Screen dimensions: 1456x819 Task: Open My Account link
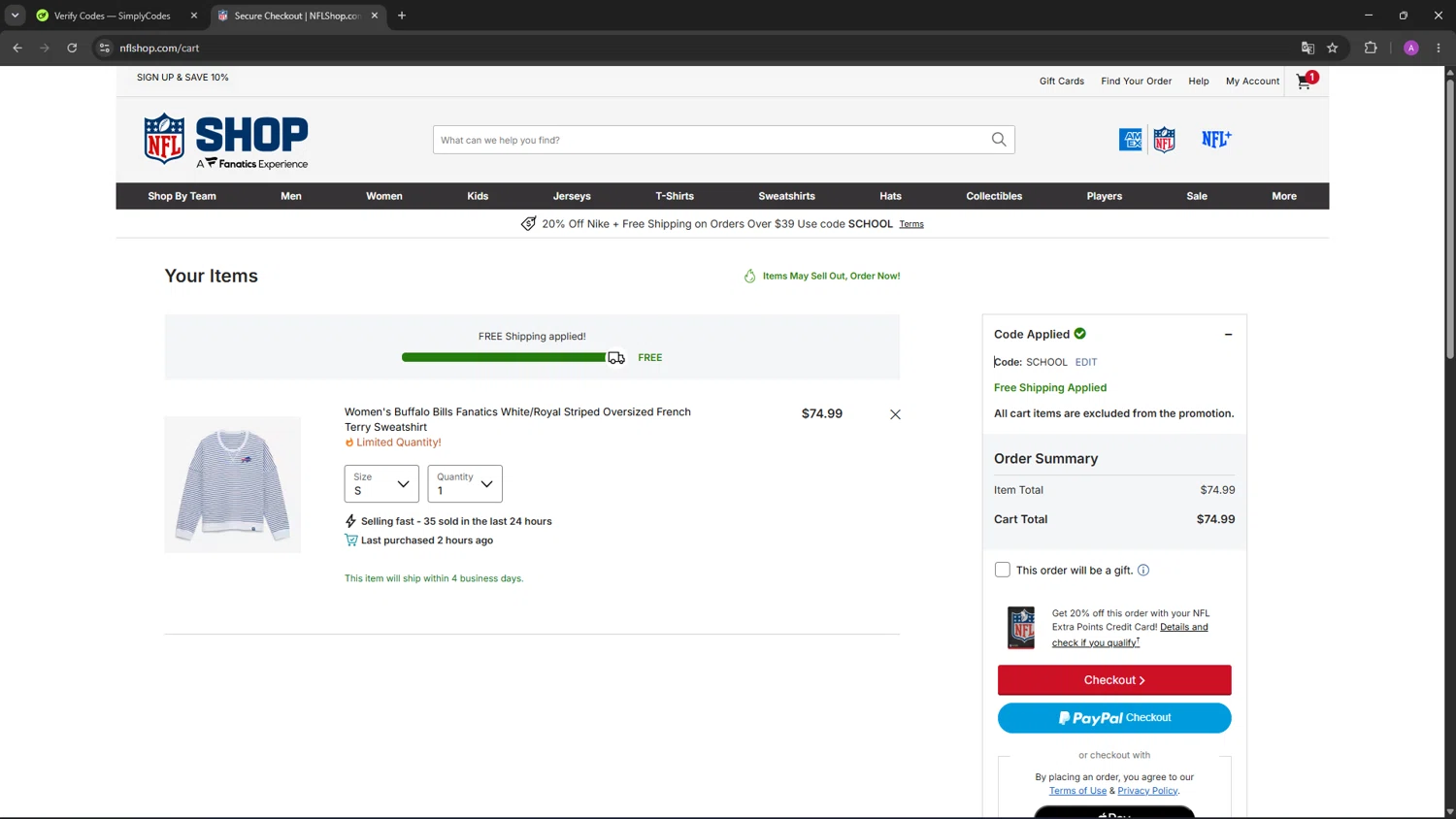coord(1253,82)
